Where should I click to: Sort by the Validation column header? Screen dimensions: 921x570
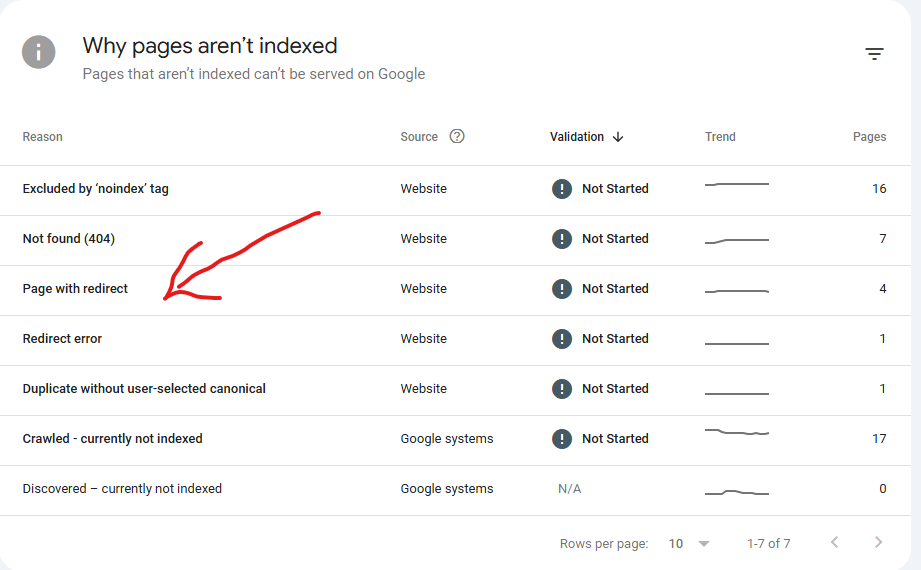pos(577,137)
